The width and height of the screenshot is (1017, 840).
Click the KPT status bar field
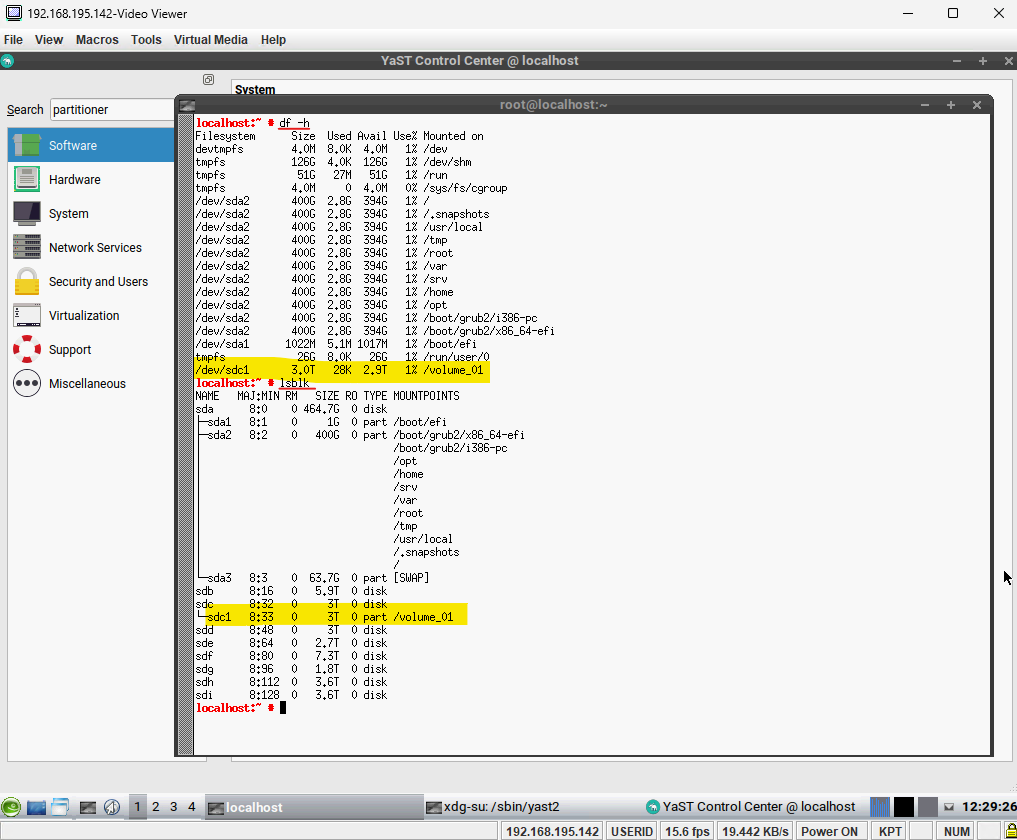[891, 832]
